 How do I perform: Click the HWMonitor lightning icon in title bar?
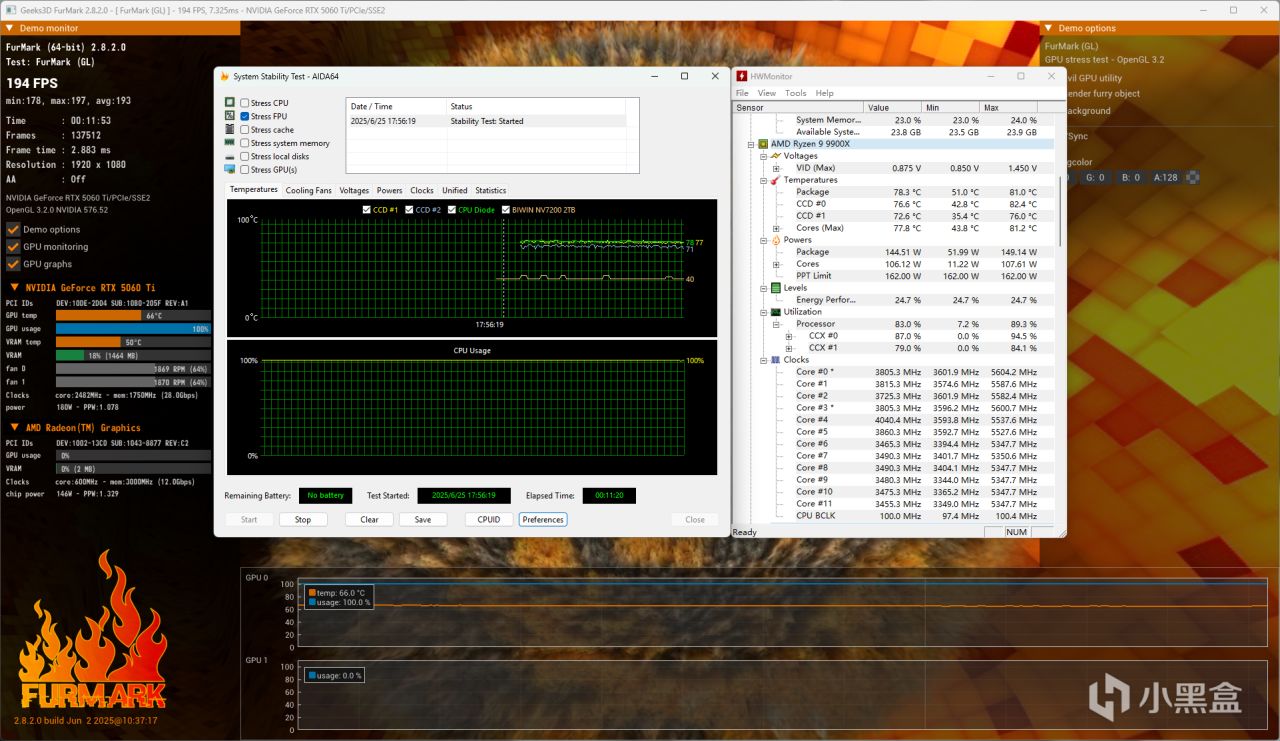[x=742, y=76]
